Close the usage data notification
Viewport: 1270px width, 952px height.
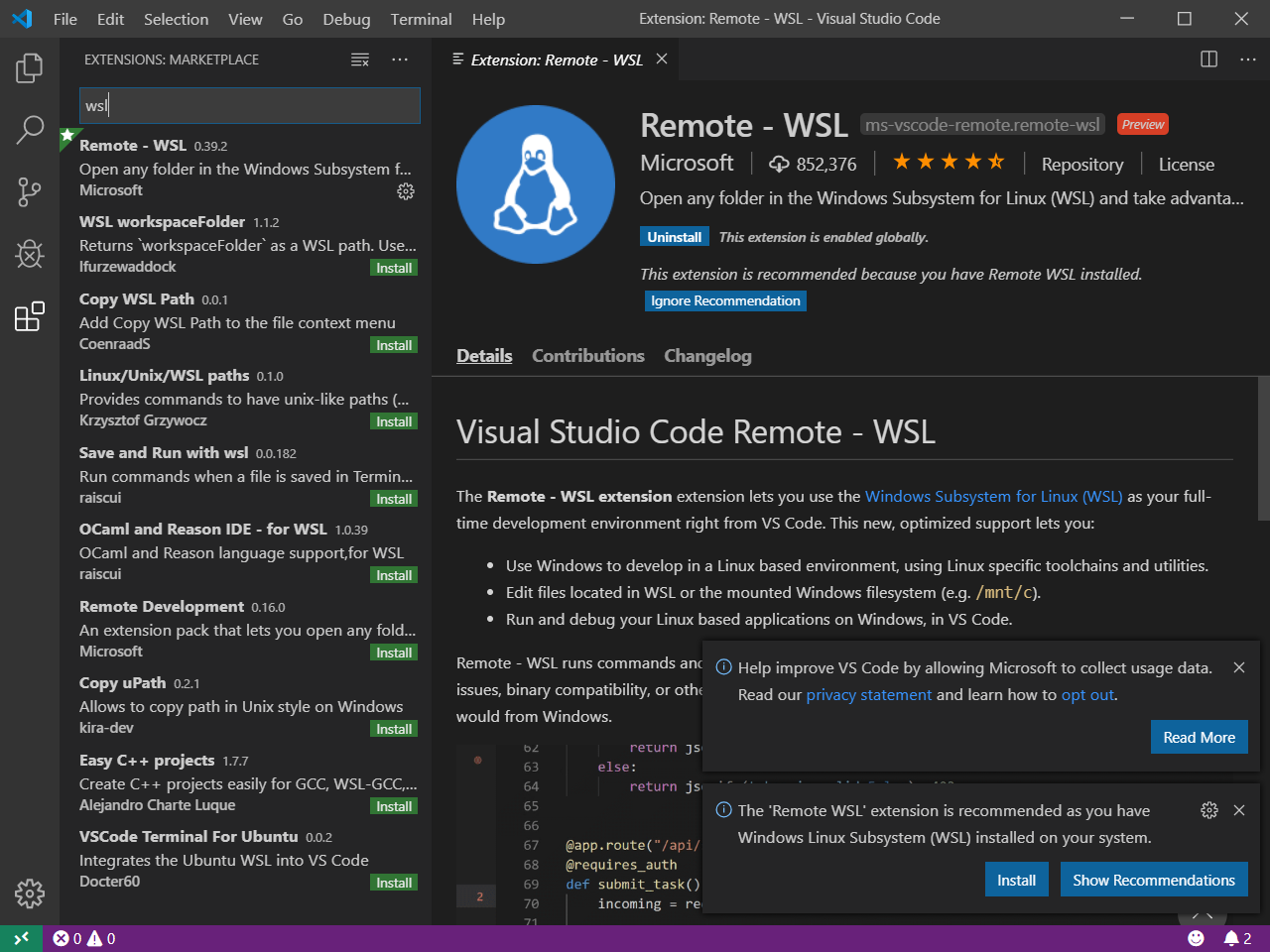click(x=1239, y=668)
